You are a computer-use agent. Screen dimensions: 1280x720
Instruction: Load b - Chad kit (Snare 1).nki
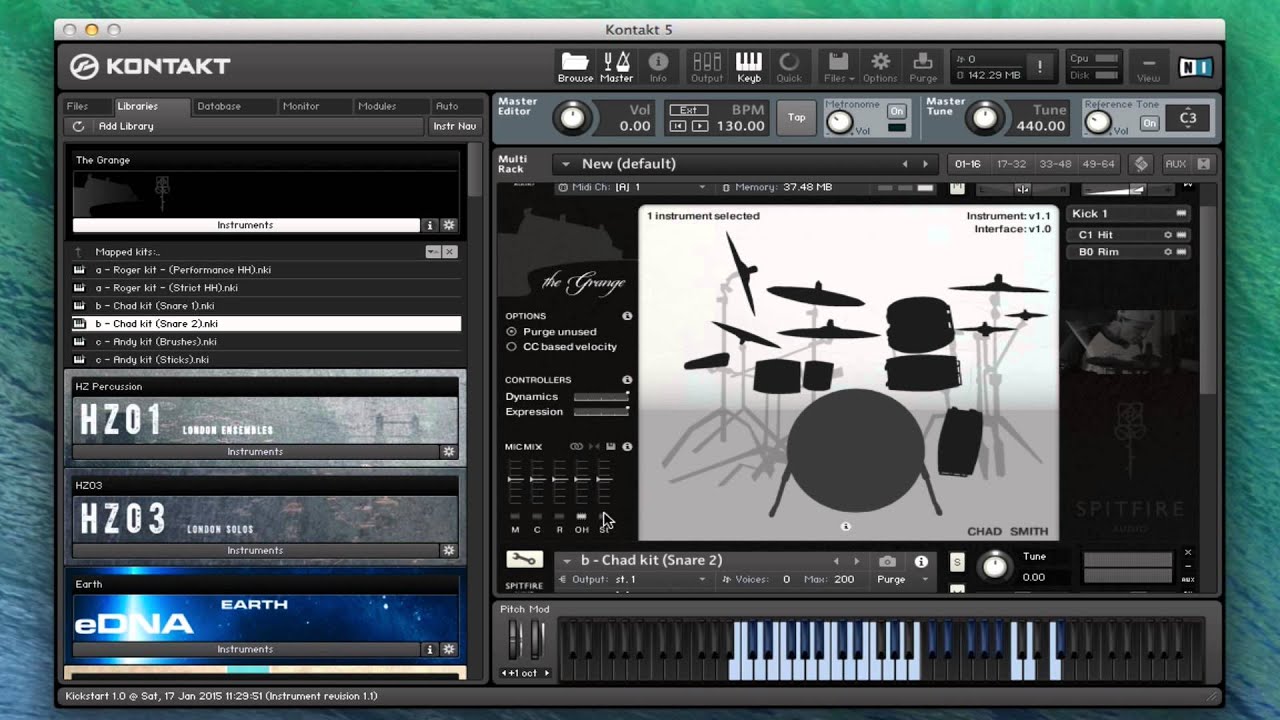point(267,306)
